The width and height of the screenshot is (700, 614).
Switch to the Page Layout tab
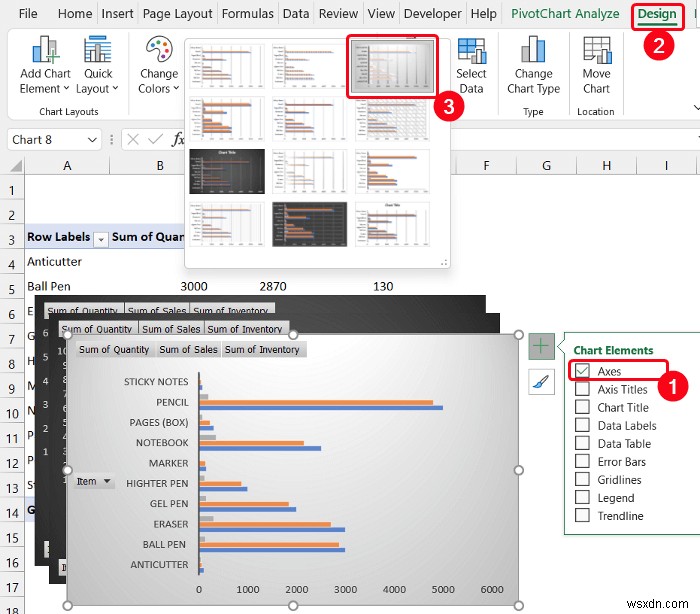pos(177,14)
